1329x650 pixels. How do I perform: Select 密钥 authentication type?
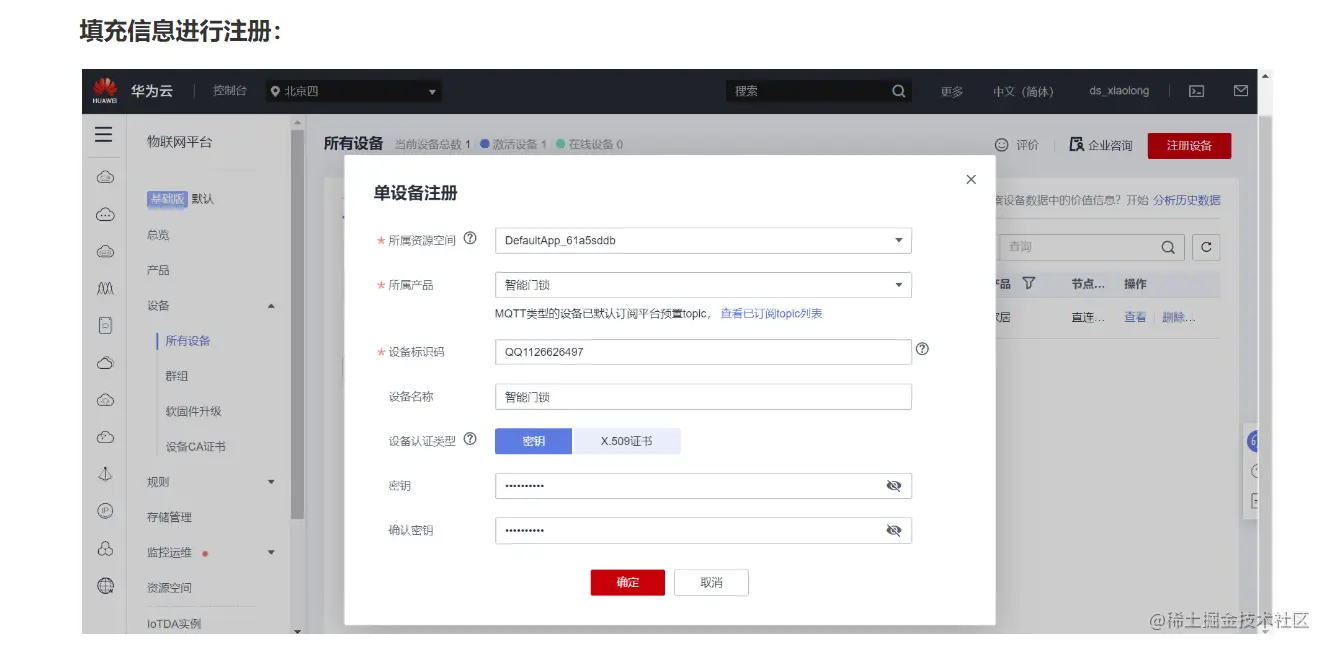coord(534,441)
